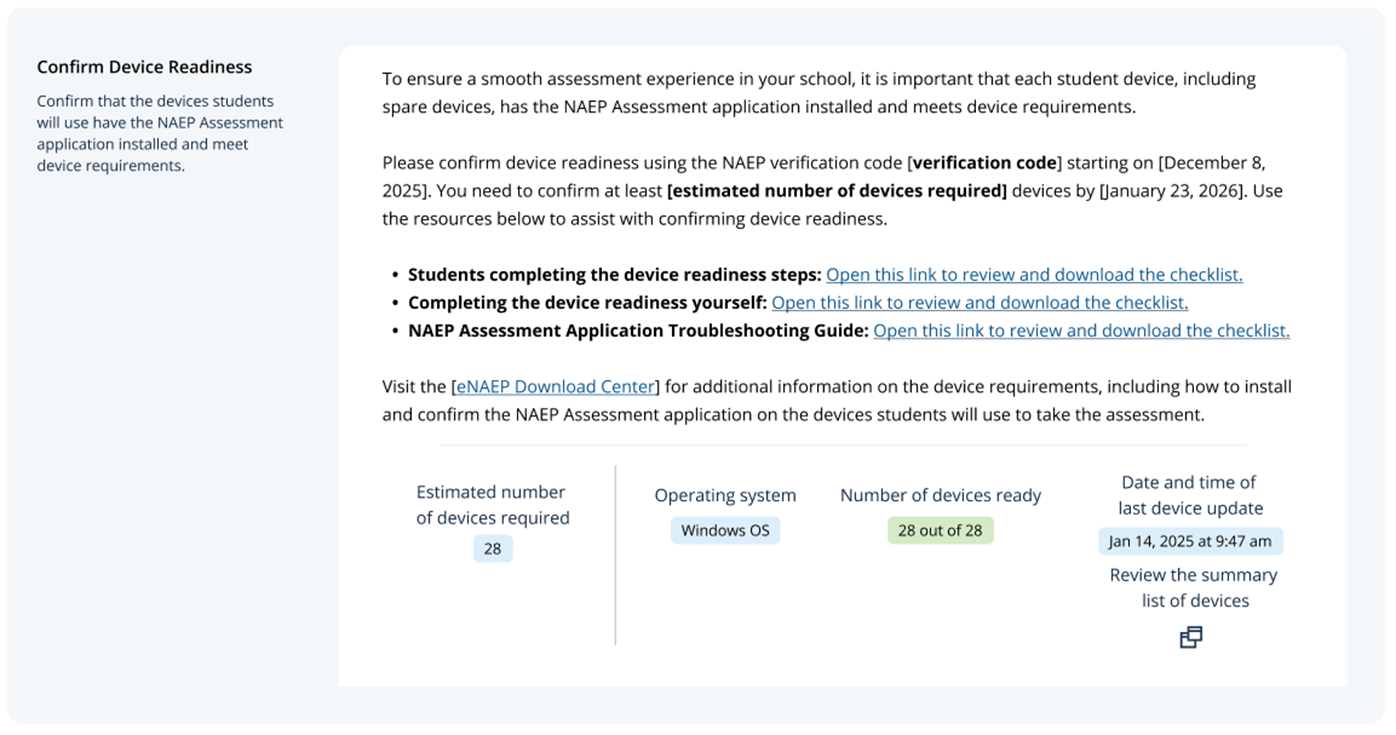This screenshot has height=735, width=1396.
Task: Click the "Number of devices ready" label
Action: [940, 496]
